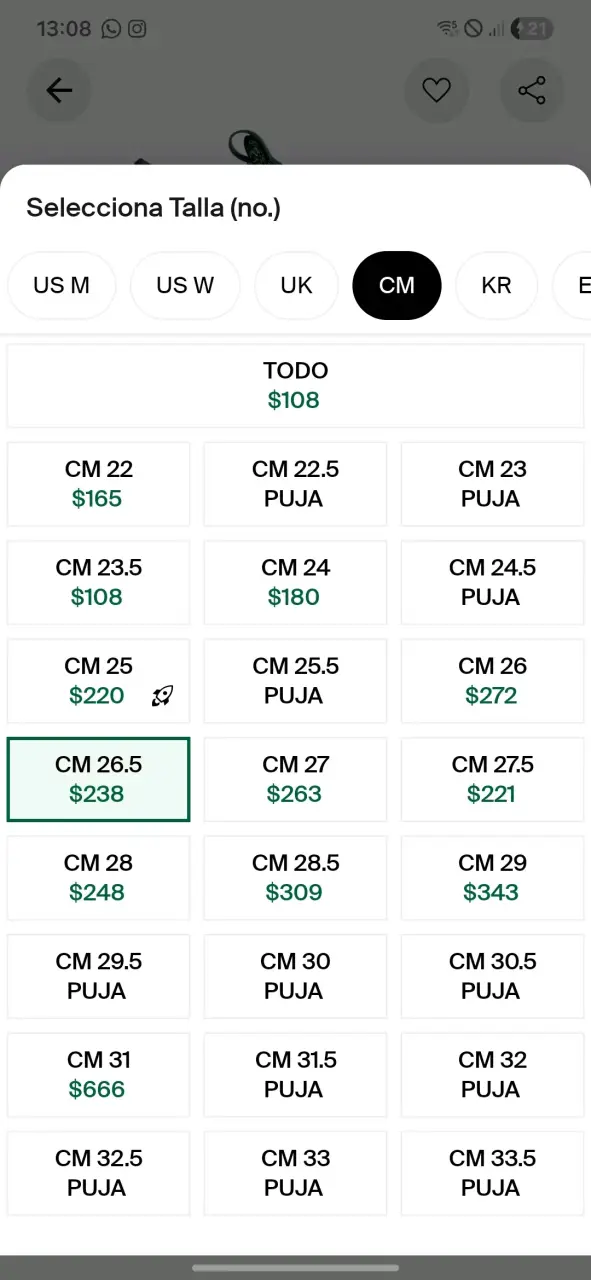The image size is (591, 1280).
Task: Click the rocket icon on CM 25
Action: tap(162, 696)
